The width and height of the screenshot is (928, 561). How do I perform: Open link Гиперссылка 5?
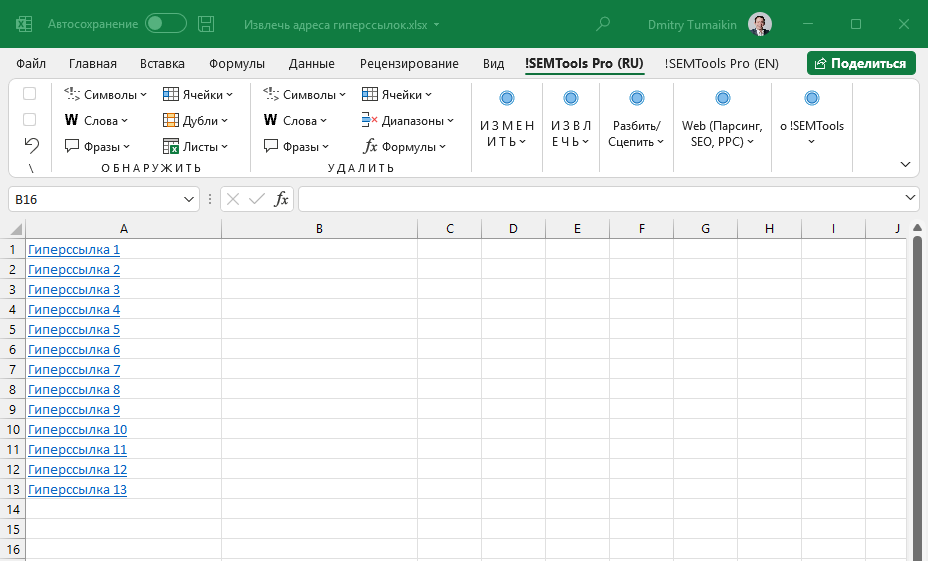pos(74,330)
